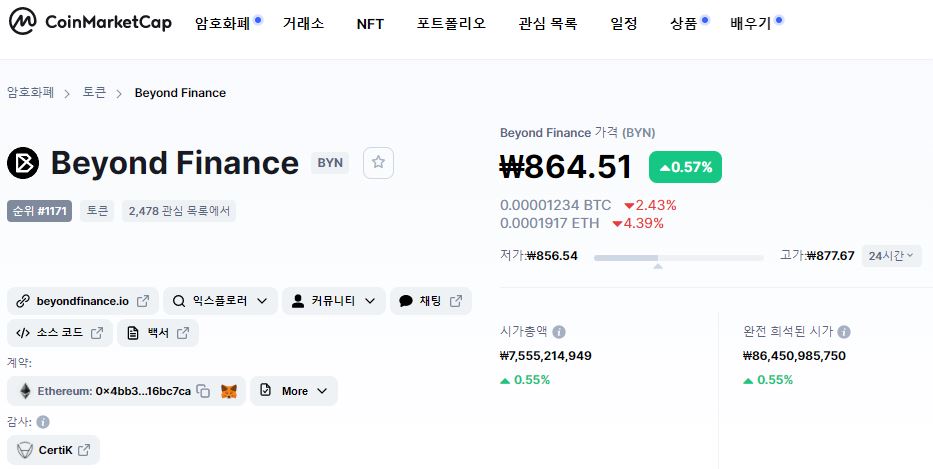This screenshot has height=469, width=933.
Task: Visit beyondfinance.io website link
Action: click(83, 301)
